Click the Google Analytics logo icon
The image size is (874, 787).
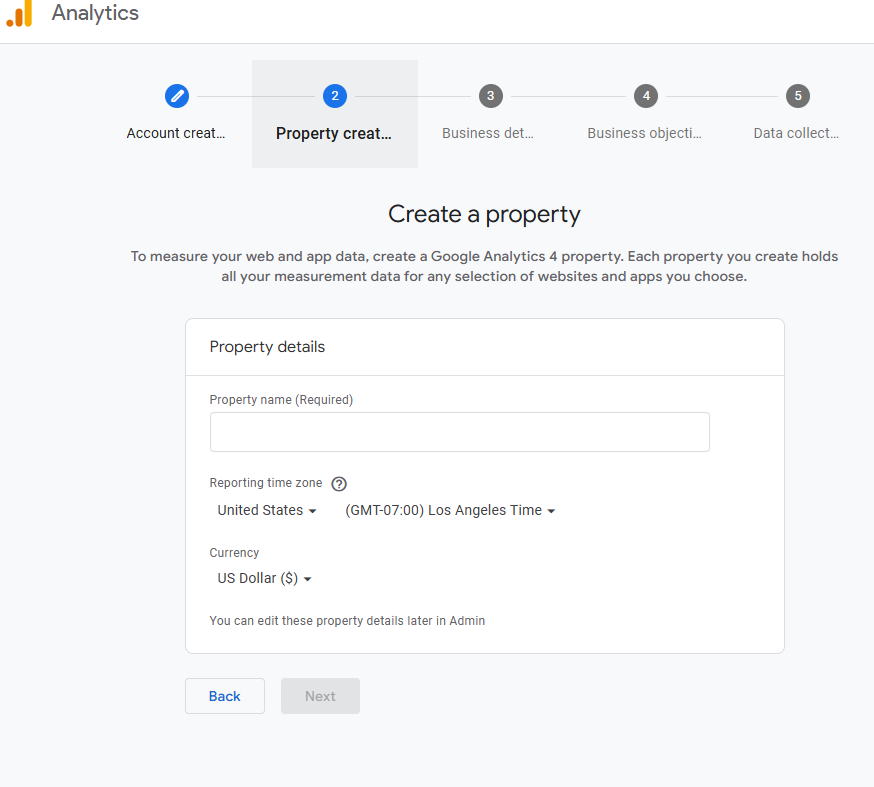[x=20, y=13]
